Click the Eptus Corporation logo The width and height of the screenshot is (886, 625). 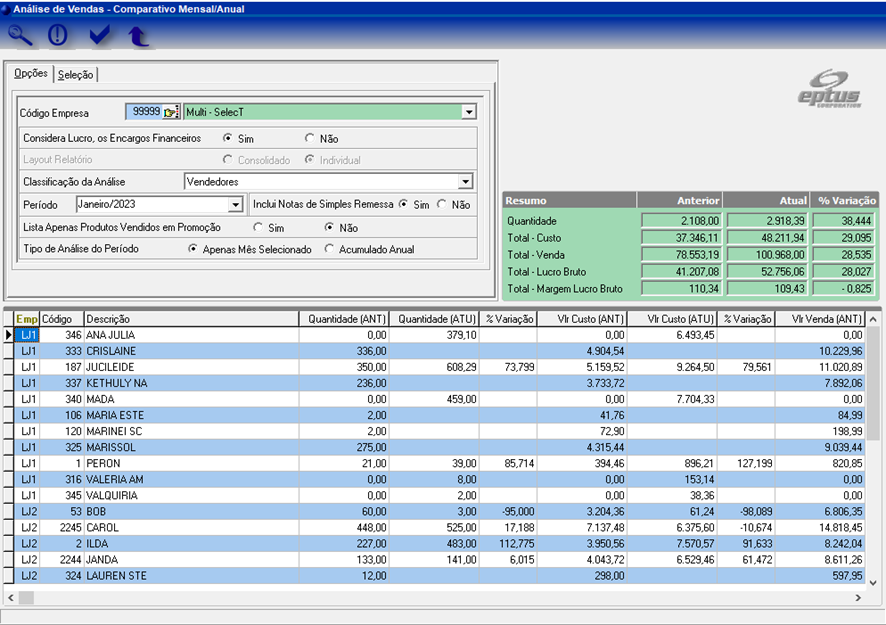click(x=829, y=90)
